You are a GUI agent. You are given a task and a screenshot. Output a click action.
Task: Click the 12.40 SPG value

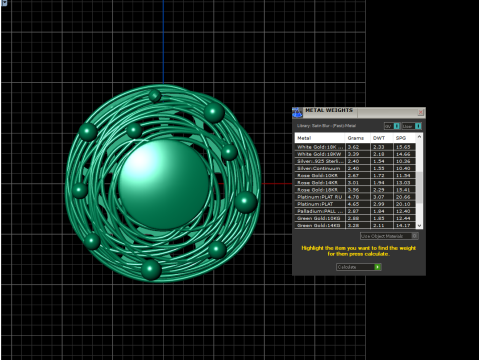coord(403,211)
